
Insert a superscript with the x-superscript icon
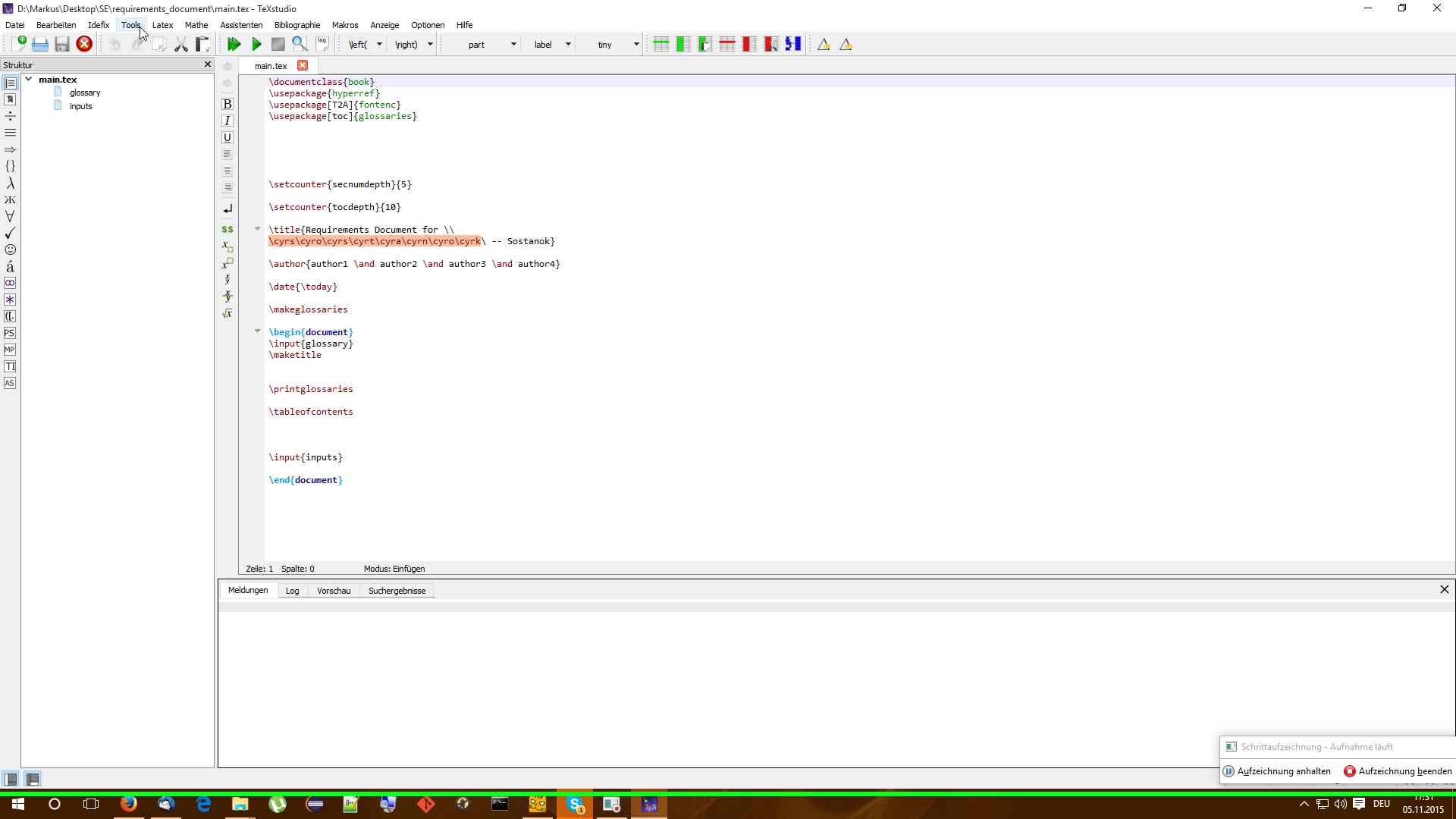[227, 263]
